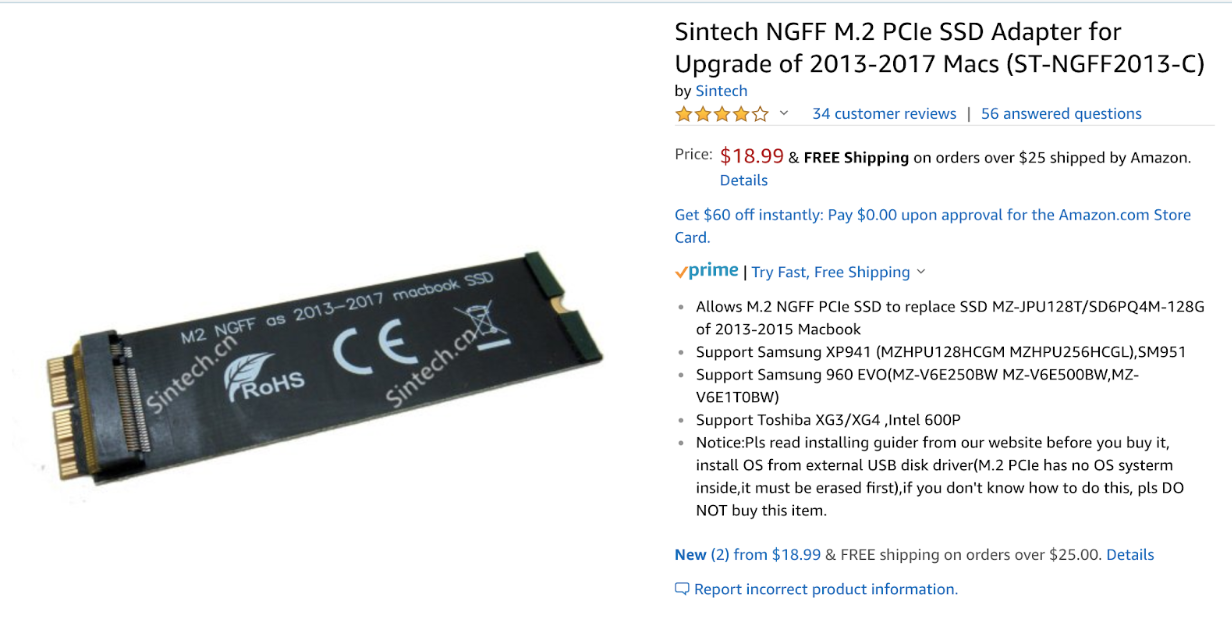The width and height of the screenshot is (1232, 618).
Task: Click the $18.99 price
Action: tap(752, 155)
